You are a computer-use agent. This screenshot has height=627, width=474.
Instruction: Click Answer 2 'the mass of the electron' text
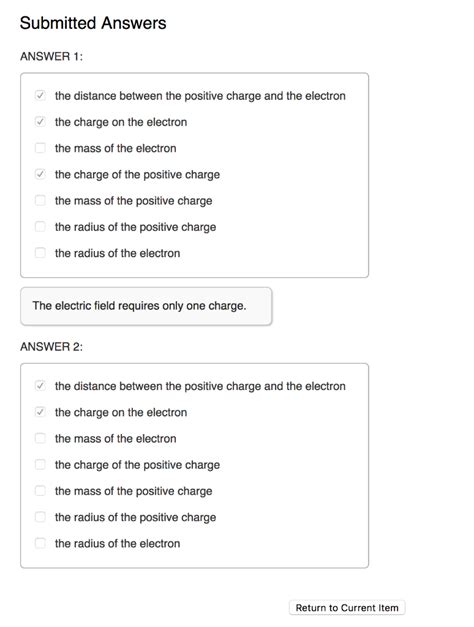tap(116, 439)
